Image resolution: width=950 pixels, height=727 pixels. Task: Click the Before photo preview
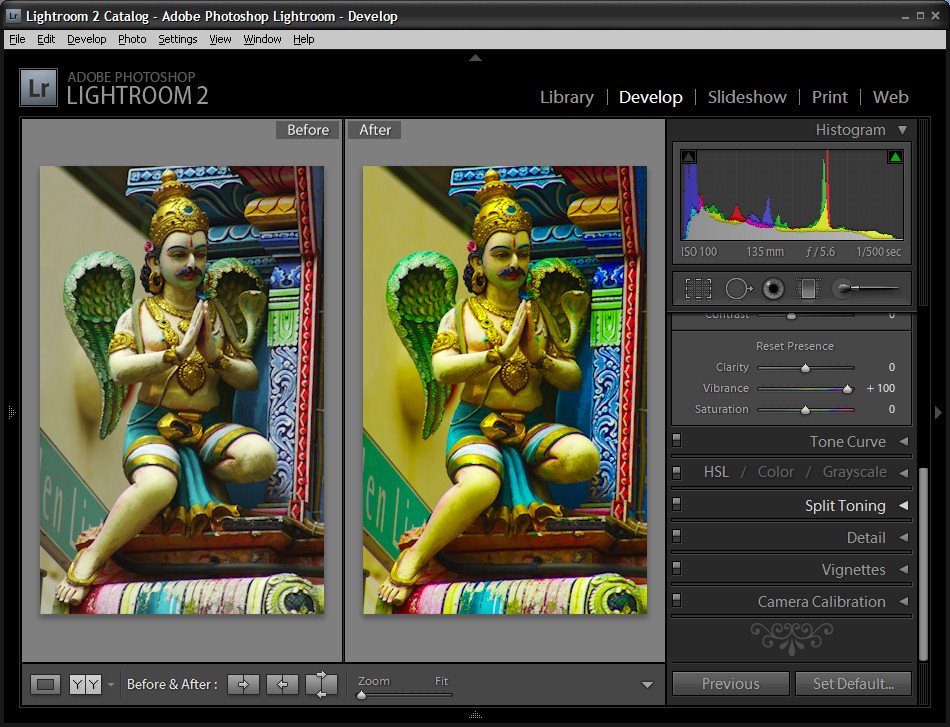pyautogui.click(x=182, y=390)
